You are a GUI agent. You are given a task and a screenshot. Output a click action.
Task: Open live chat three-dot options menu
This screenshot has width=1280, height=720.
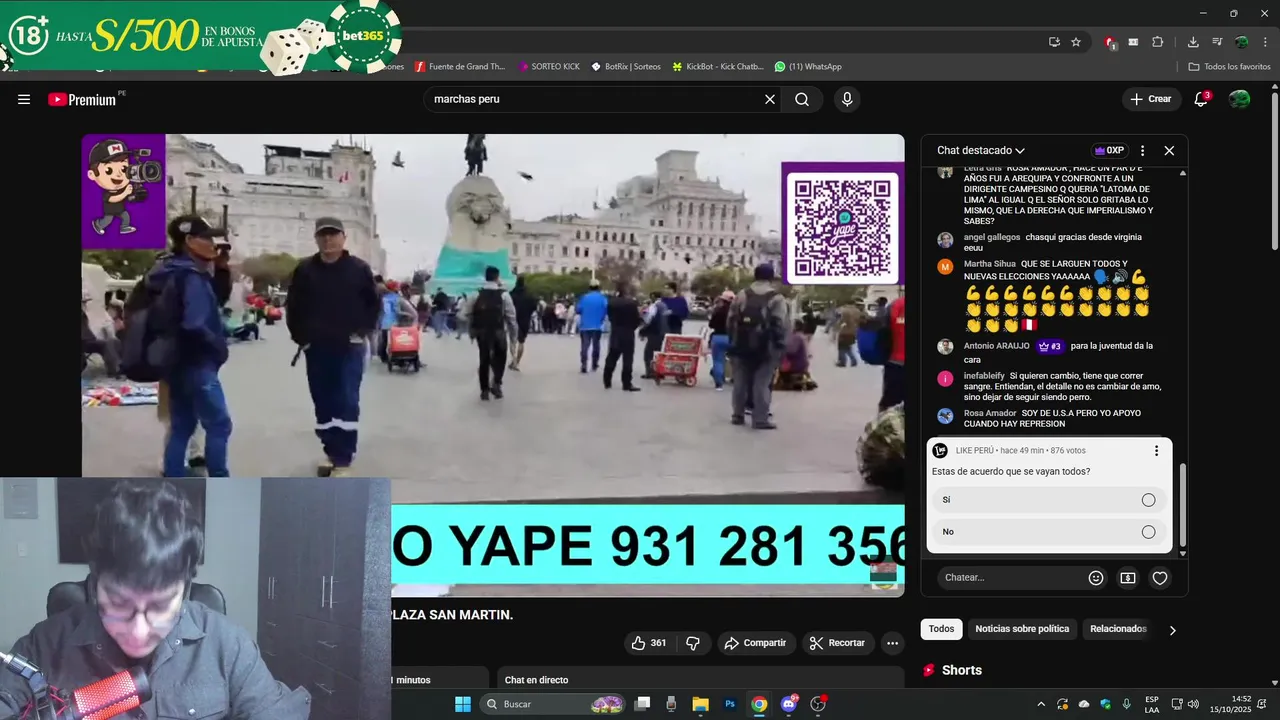click(x=1142, y=151)
